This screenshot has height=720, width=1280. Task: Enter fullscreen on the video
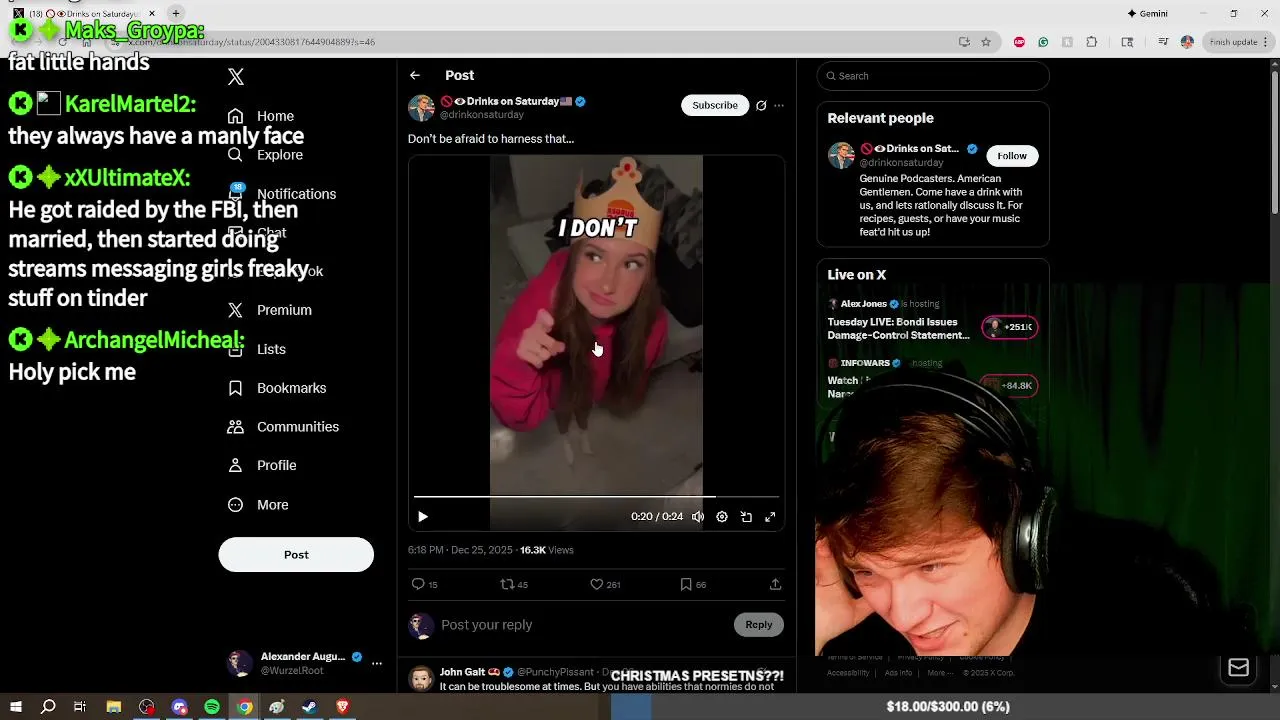(x=770, y=517)
